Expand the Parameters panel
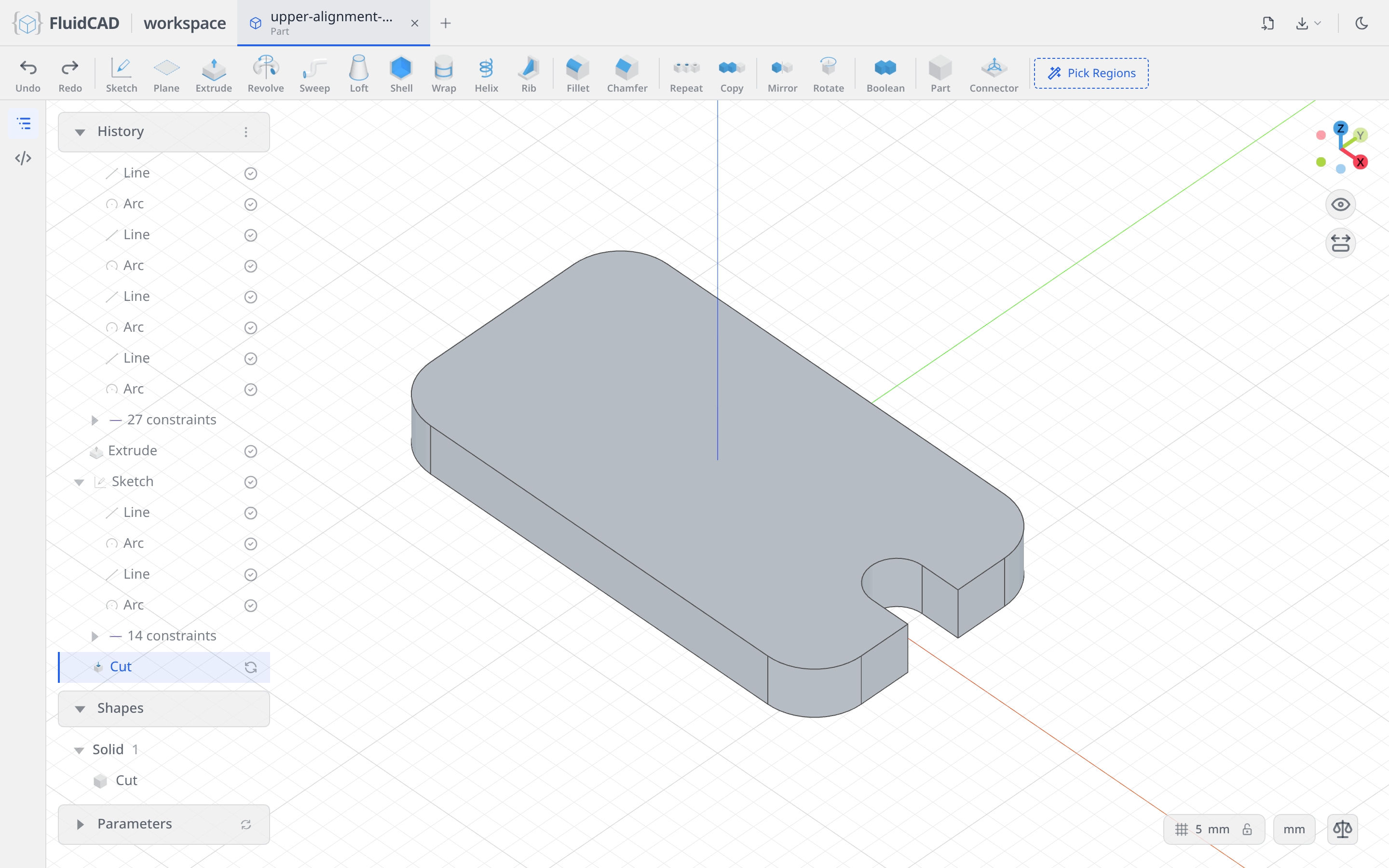This screenshot has height=868, width=1389. [81, 824]
